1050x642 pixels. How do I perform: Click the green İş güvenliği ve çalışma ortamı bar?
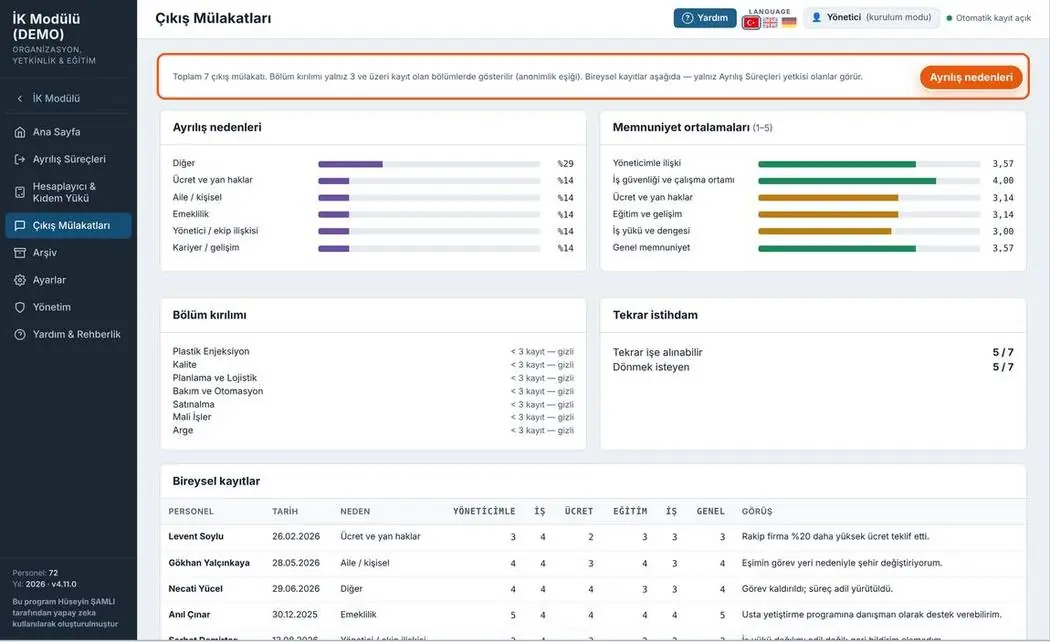(x=869, y=181)
